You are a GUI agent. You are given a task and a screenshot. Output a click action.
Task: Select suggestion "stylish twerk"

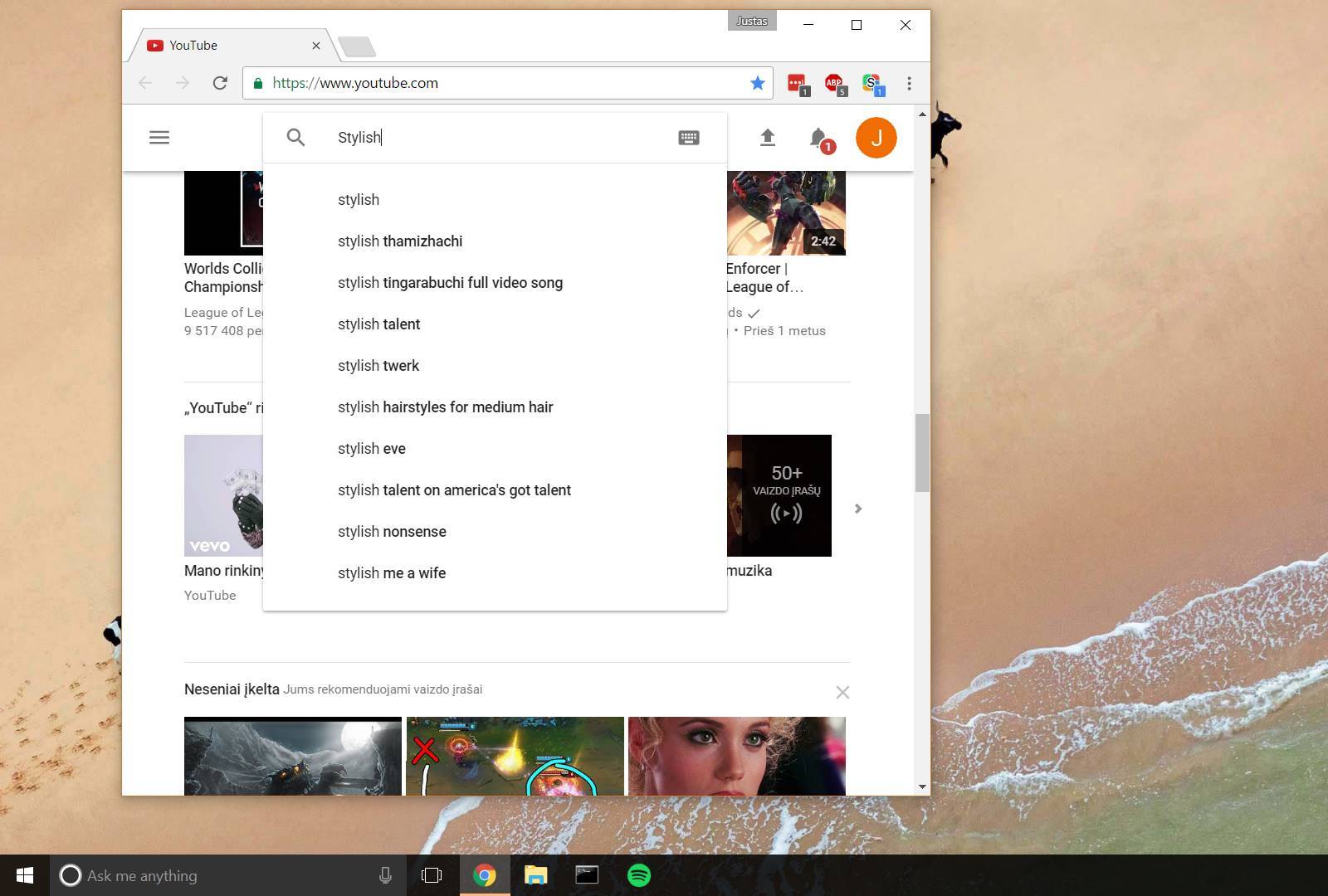(x=495, y=366)
